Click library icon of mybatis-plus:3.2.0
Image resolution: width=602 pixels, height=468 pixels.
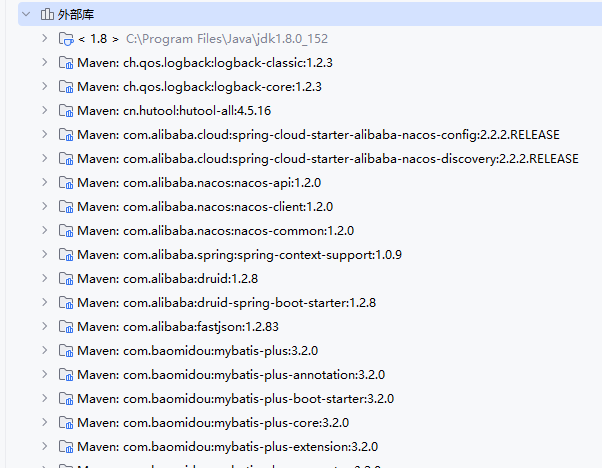click(66, 351)
